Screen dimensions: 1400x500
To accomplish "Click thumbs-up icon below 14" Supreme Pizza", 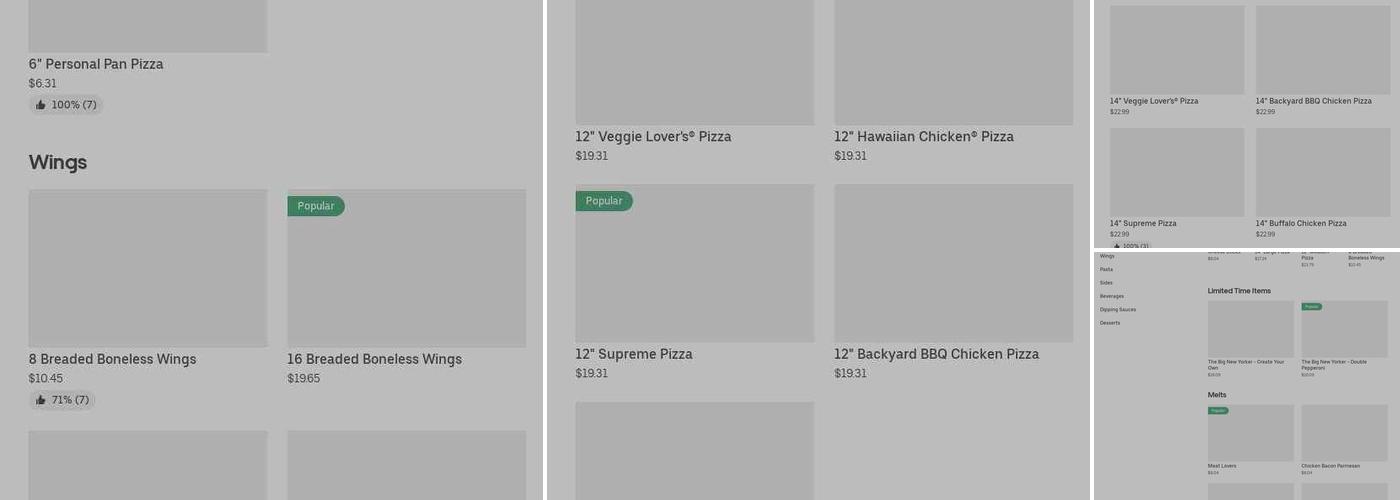I will click(x=1117, y=245).
